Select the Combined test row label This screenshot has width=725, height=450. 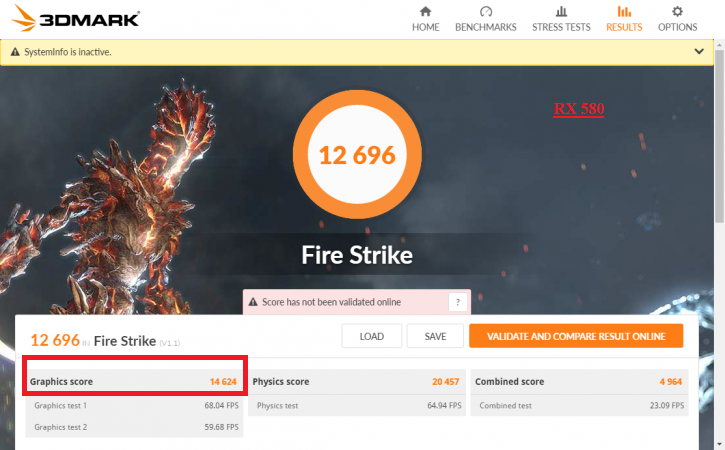tap(505, 406)
